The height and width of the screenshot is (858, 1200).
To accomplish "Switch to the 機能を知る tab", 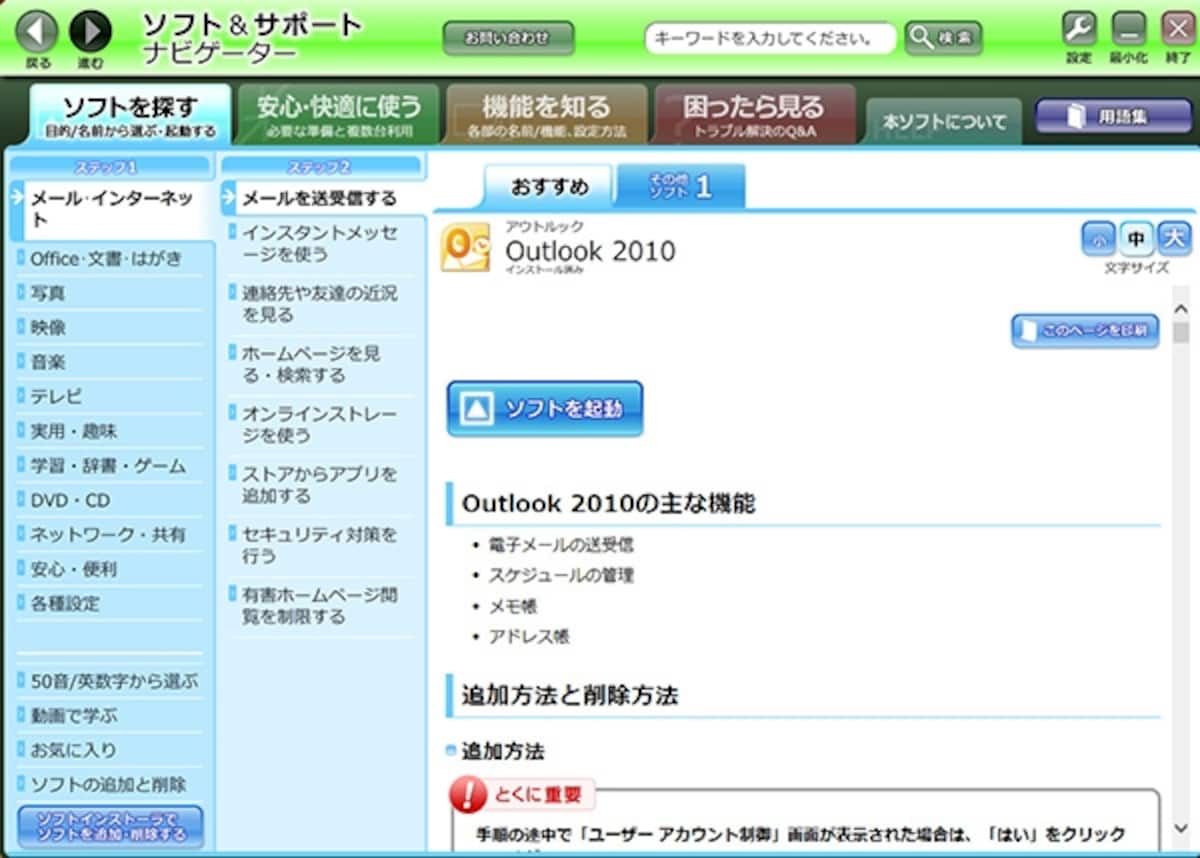I will coord(546,114).
